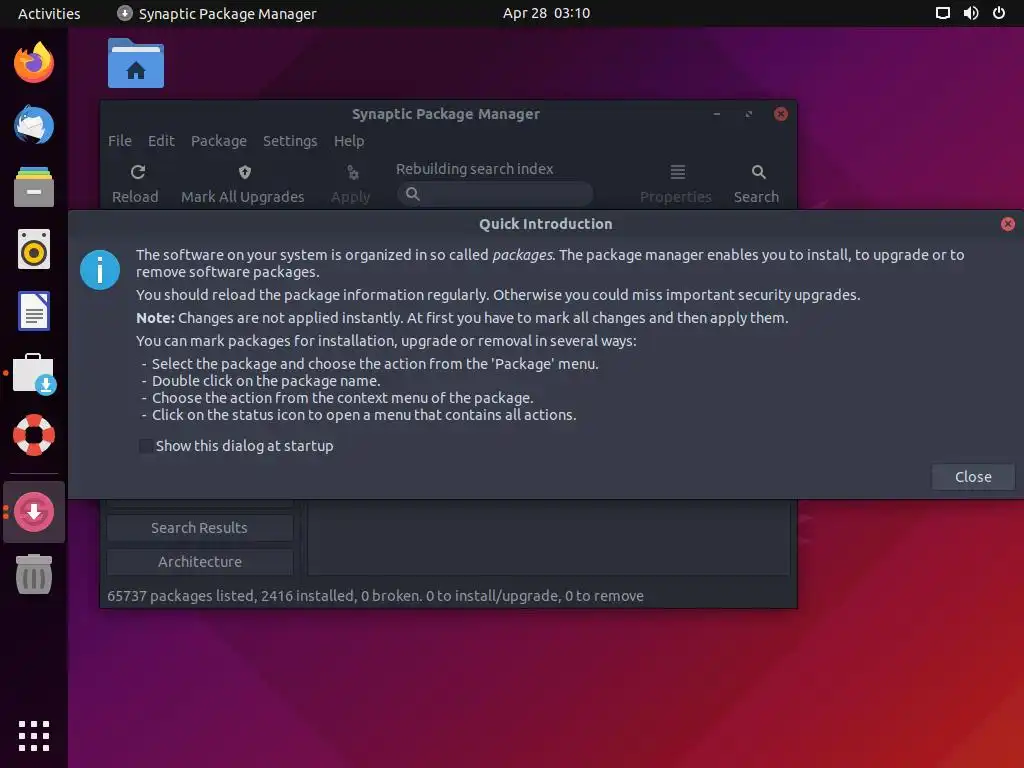The height and width of the screenshot is (768, 1024).
Task: Open the Home folder desktop icon
Action: pyautogui.click(x=136, y=63)
